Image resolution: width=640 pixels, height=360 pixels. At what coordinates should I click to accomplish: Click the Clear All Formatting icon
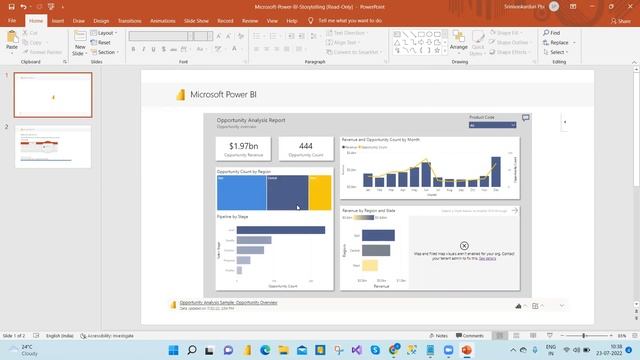point(241,36)
